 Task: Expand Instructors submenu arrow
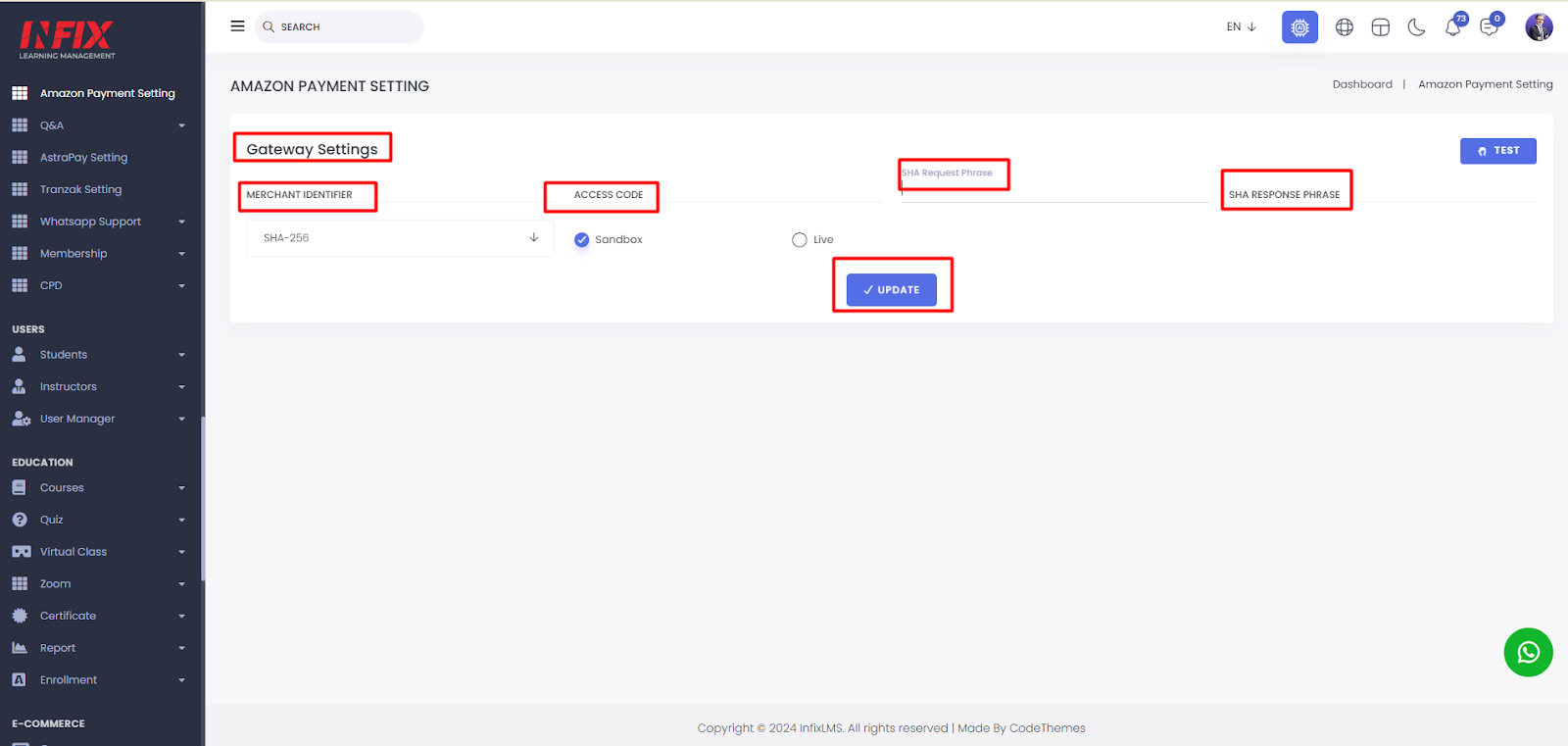coord(181,387)
